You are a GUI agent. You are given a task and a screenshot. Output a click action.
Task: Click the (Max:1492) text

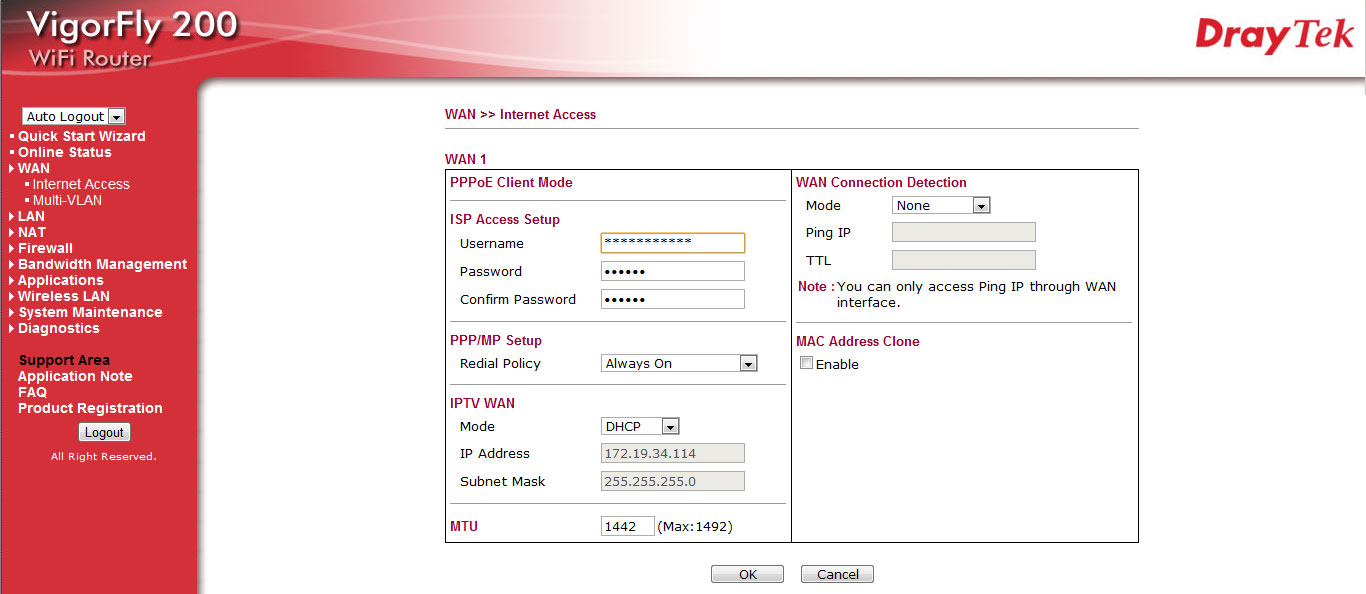click(x=695, y=526)
